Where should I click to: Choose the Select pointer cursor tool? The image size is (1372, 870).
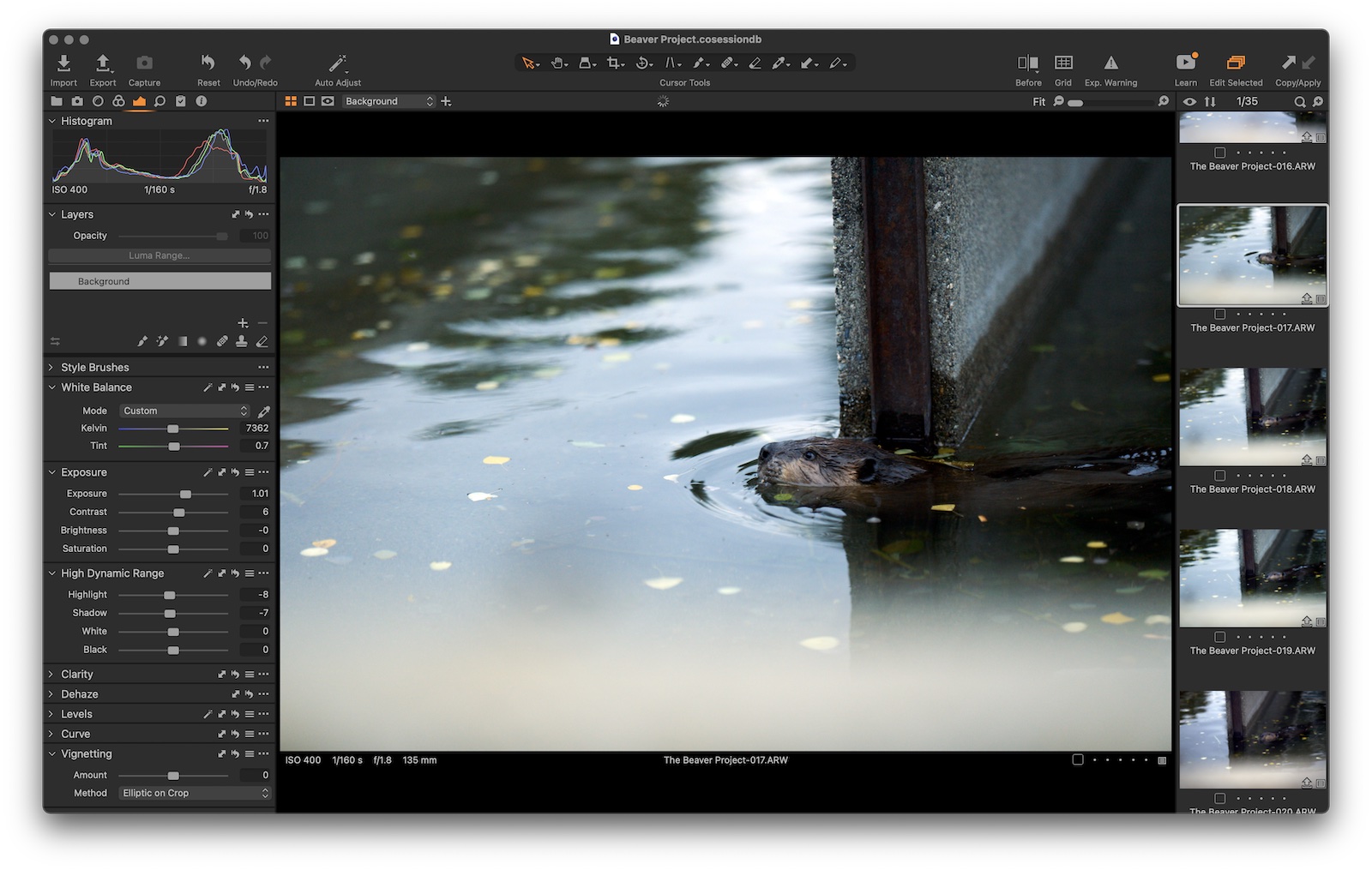click(529, 63)
